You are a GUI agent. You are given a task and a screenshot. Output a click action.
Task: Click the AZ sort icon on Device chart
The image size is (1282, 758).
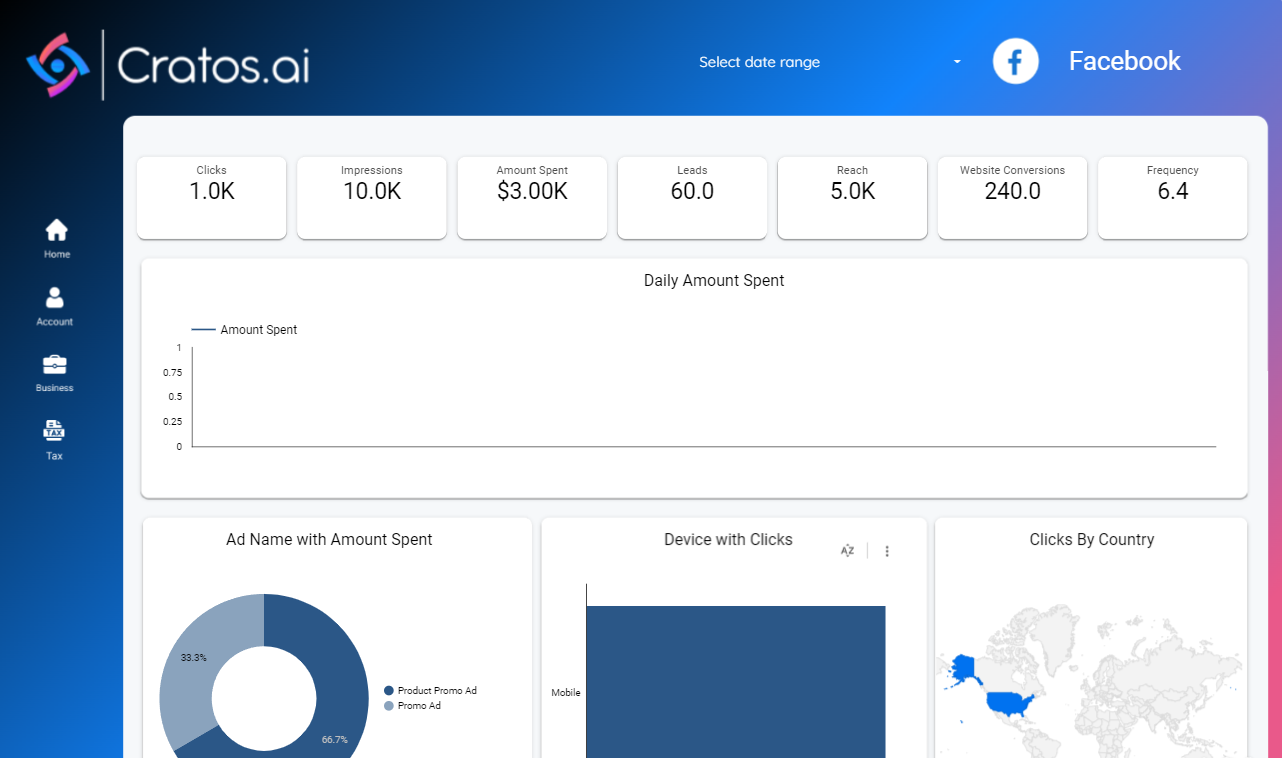pyautogui.click(x=848, y=551)
